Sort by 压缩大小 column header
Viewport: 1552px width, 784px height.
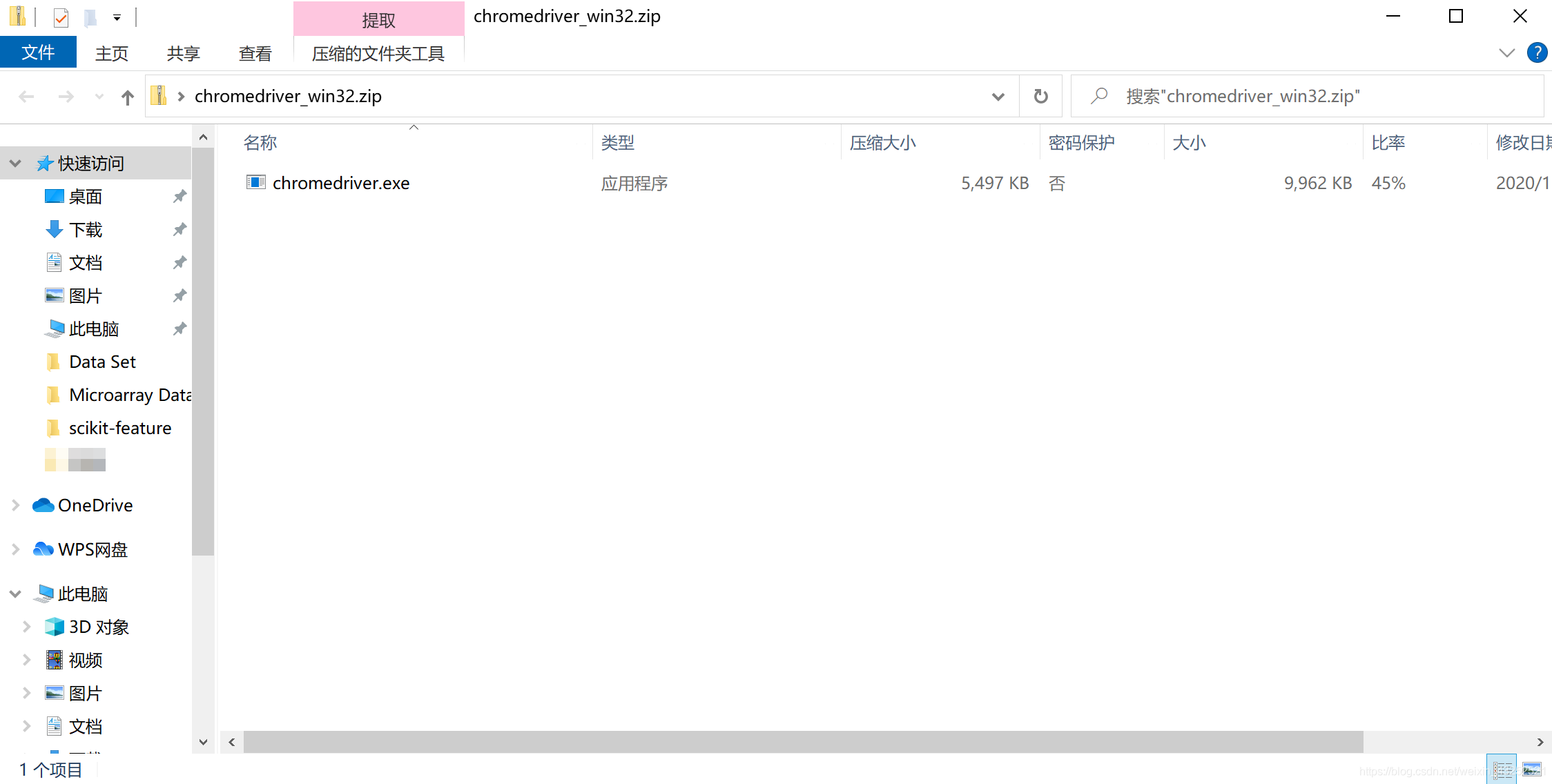coord(882,143)
